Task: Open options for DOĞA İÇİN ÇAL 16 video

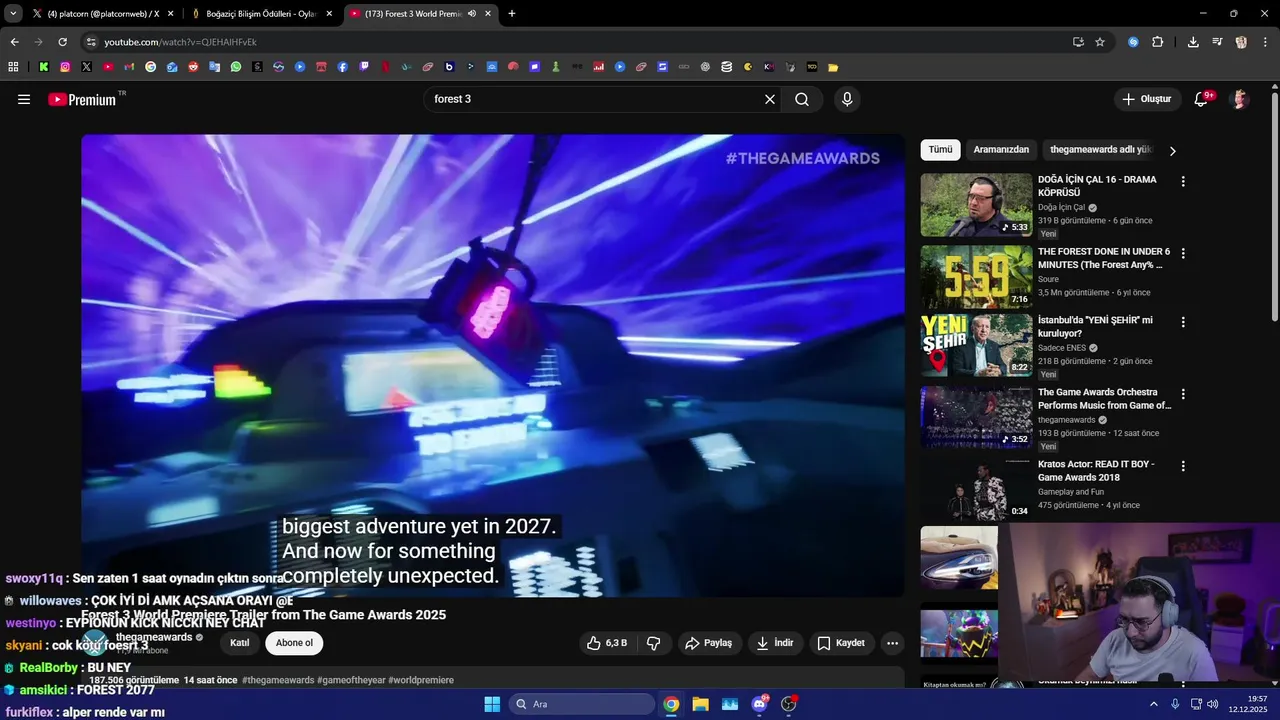Action: [1183, 182]
